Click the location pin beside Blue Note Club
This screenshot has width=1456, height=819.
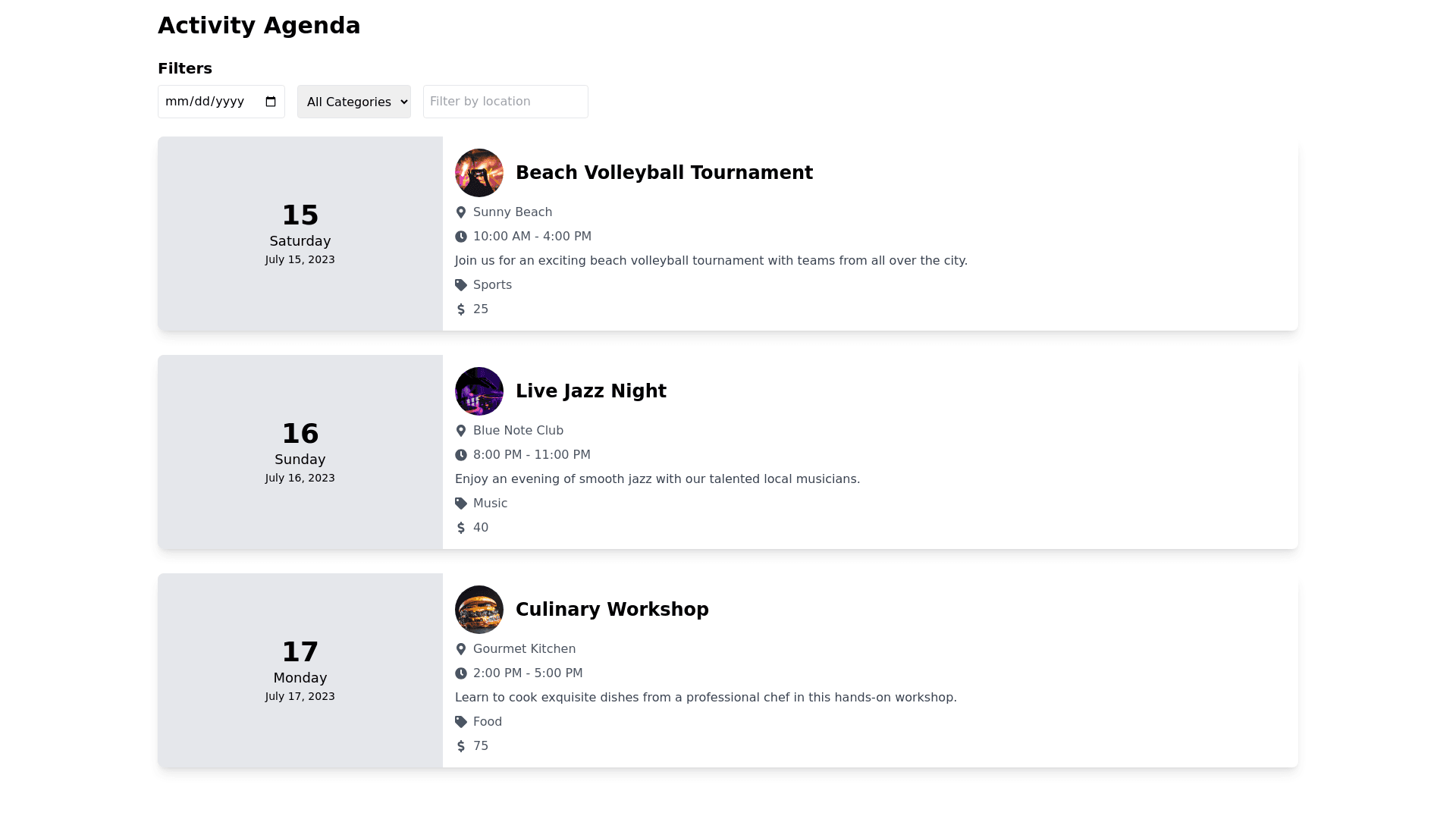click(461, 431)
